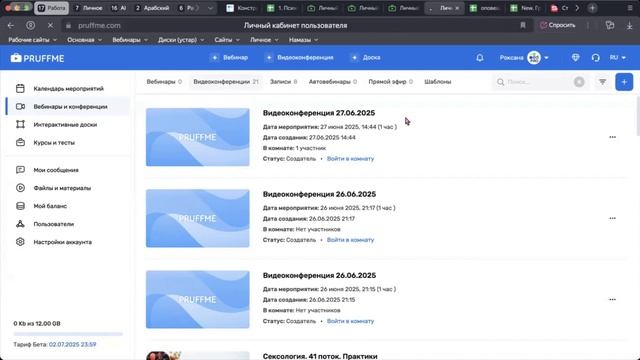640x360 pixels.
Task: Create a new Видеоконференция from header
Action: [300, 58]
